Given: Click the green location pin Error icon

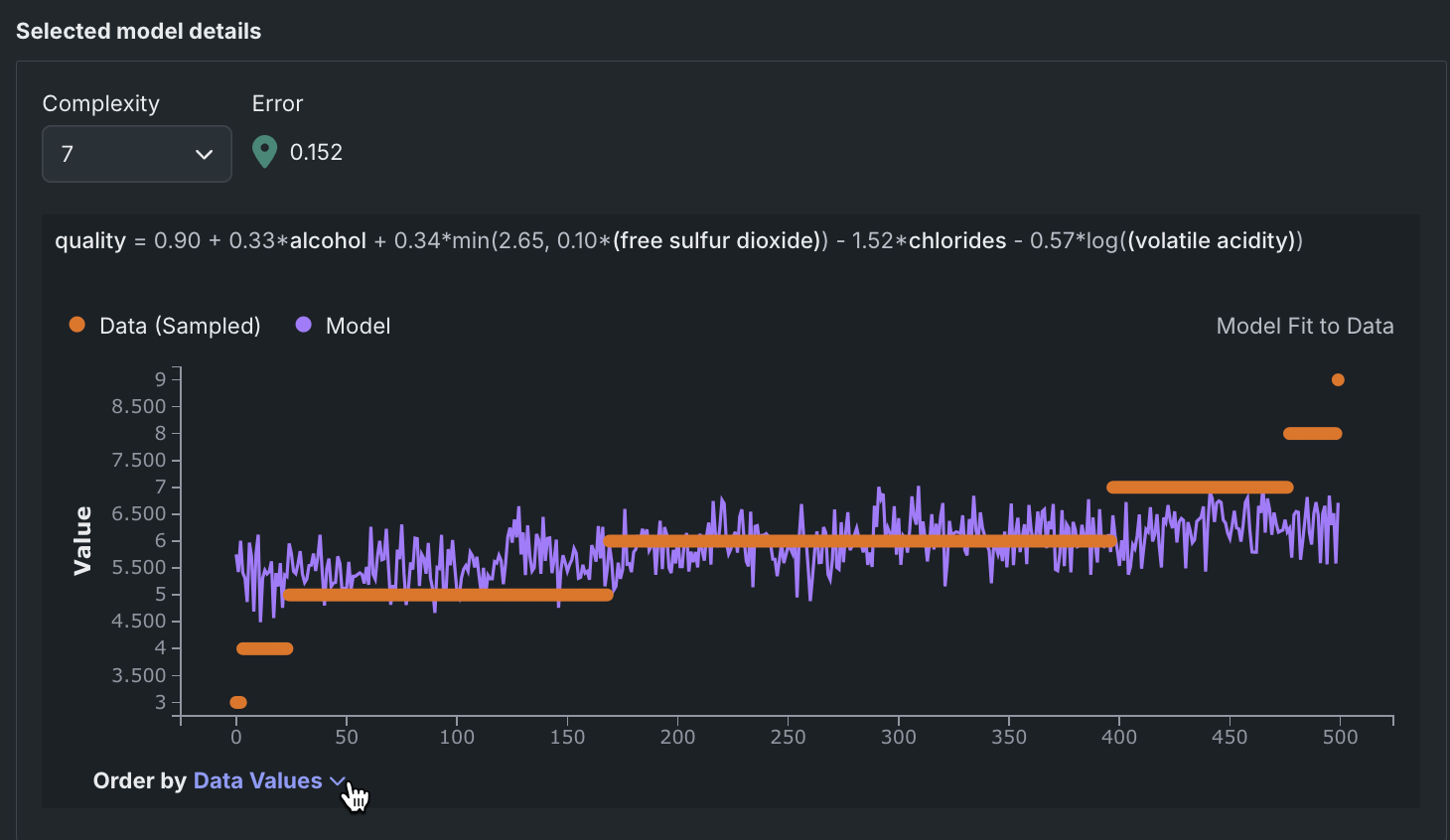Looking at the screenshot, I should tap(264, 152).
